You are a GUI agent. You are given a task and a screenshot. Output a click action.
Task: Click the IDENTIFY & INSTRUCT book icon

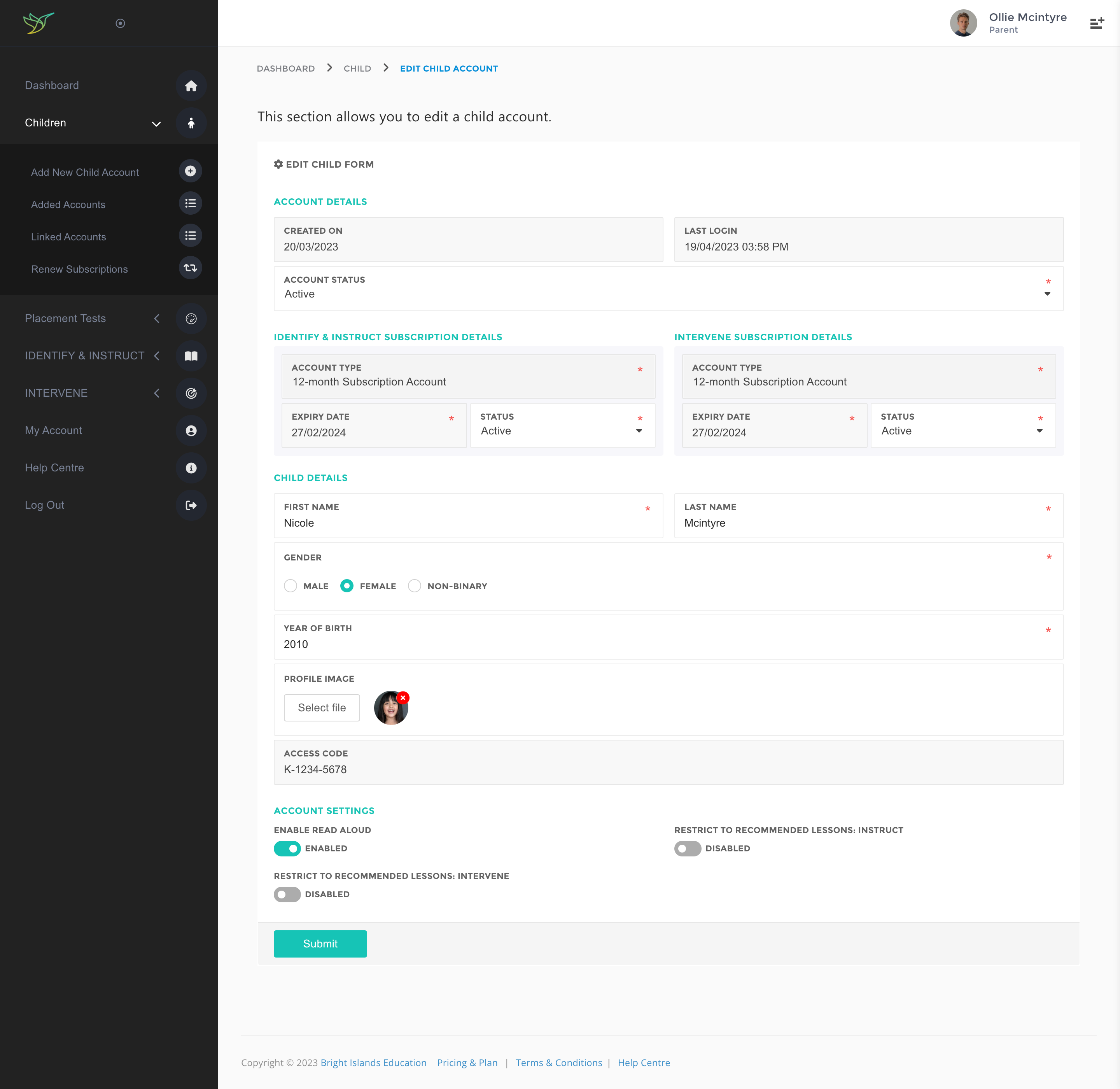[191, 356]
